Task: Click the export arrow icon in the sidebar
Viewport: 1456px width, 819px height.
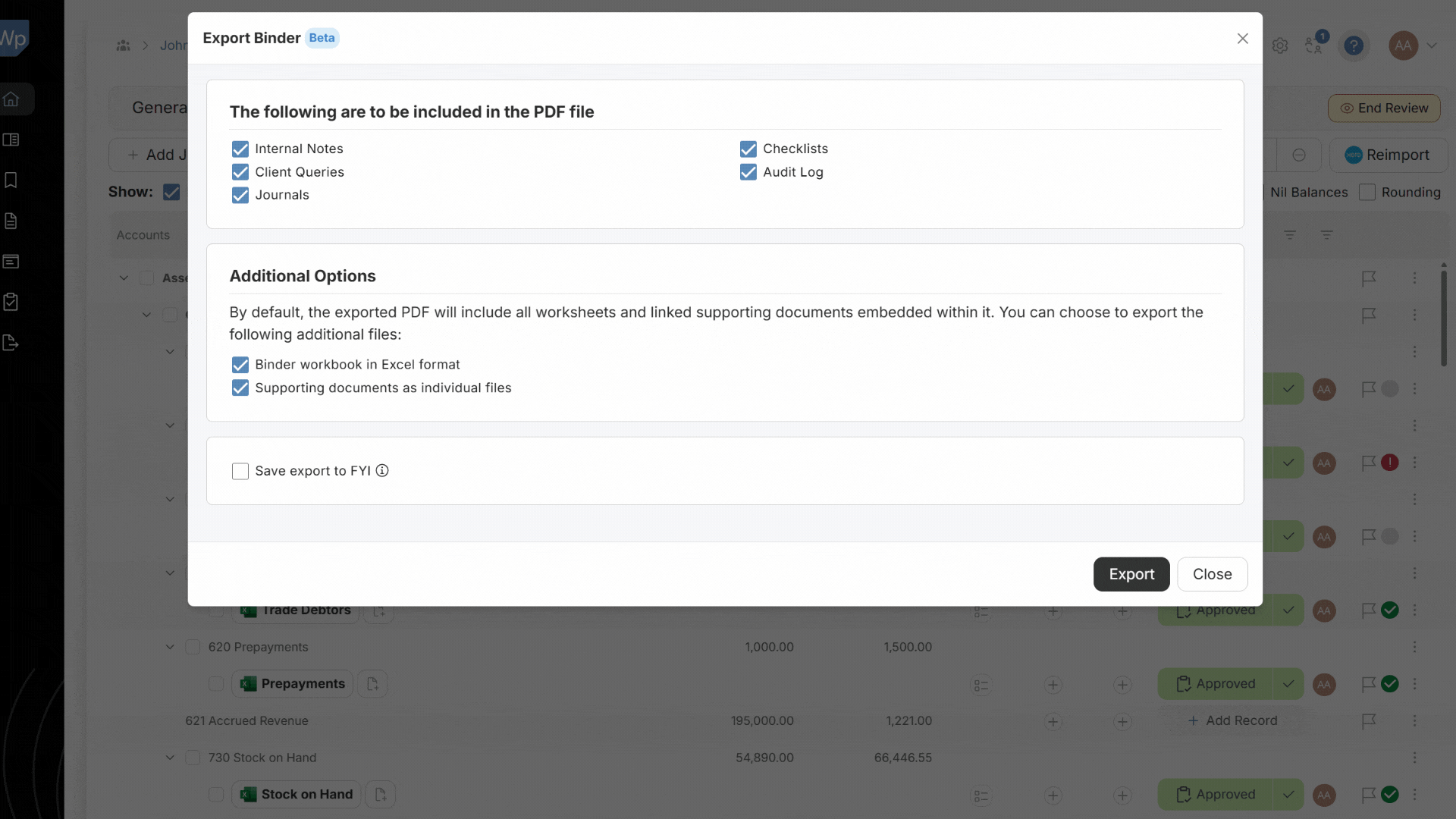Action: click(11, 343)
